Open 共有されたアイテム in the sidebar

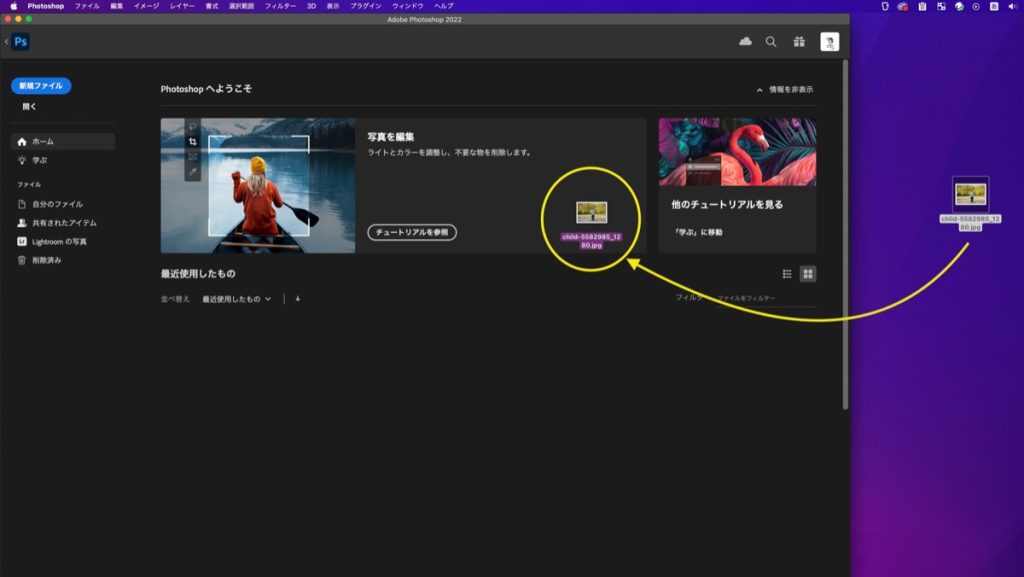coord(63,223)
